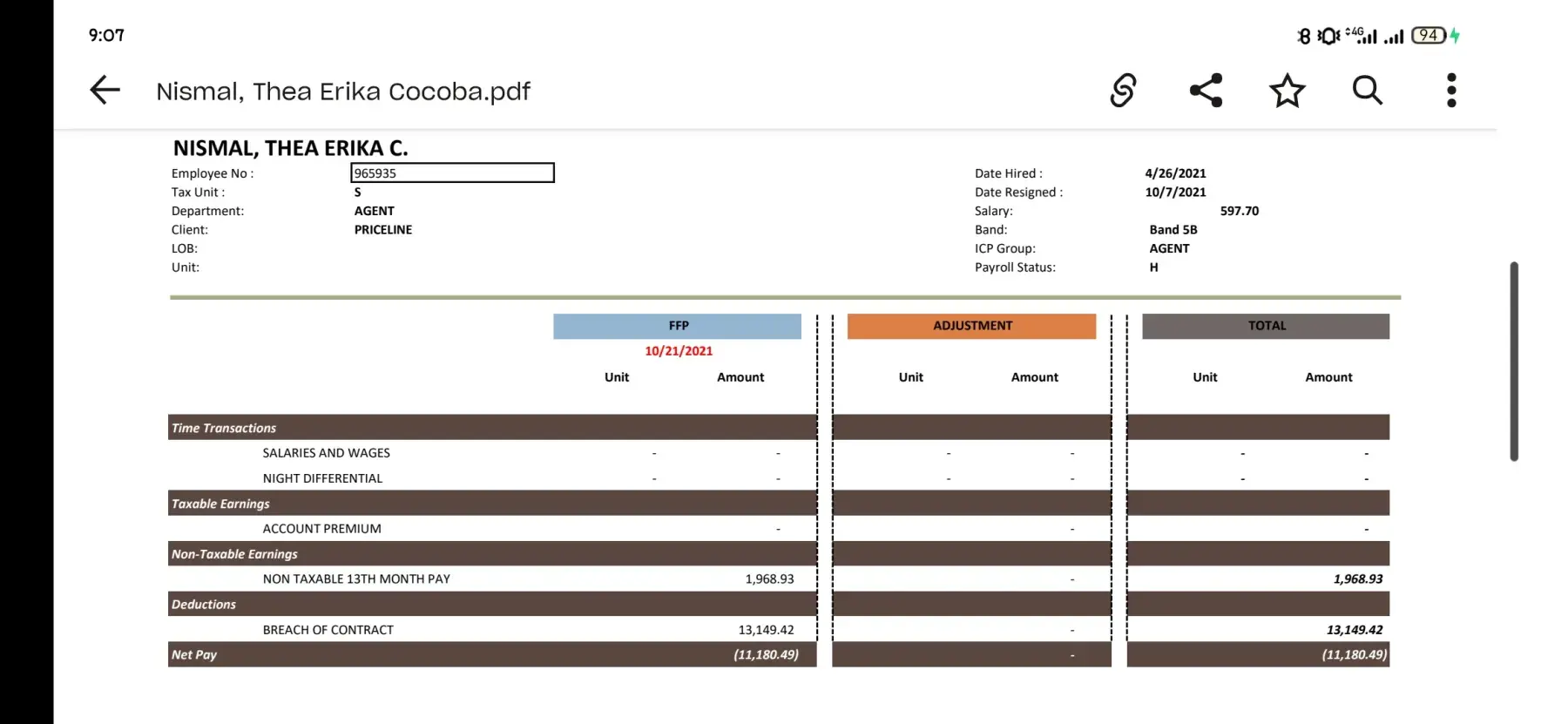This screenshot has width=1568, height=724.
Task: Tap the LOB label
Action: [x=185, y=248]
